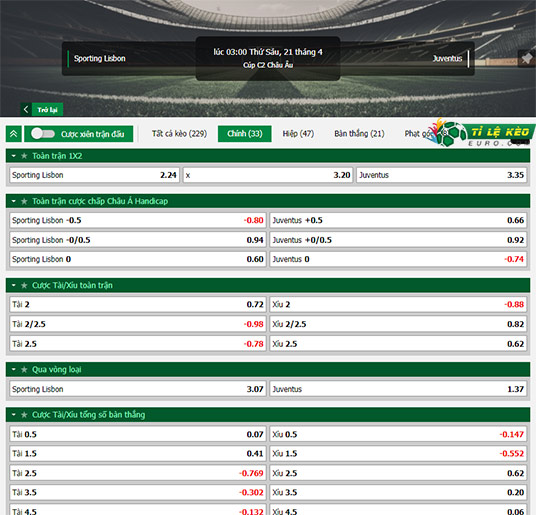Open the Bàn thắng (21) tab
Screen dimensions: 536x515
point(359,134)
